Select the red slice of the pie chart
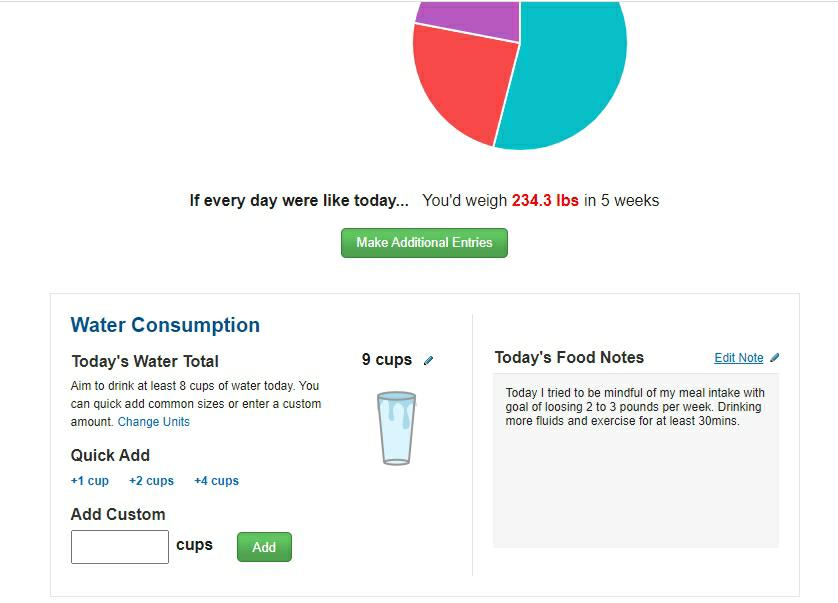The width and height of the screenshot is (838, 603). click(x=460, y=80)
